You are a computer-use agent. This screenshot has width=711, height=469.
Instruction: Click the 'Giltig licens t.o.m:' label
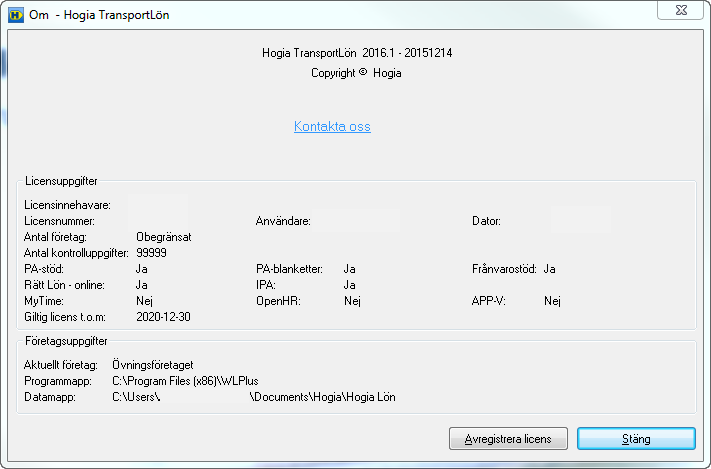click(65, 317)
